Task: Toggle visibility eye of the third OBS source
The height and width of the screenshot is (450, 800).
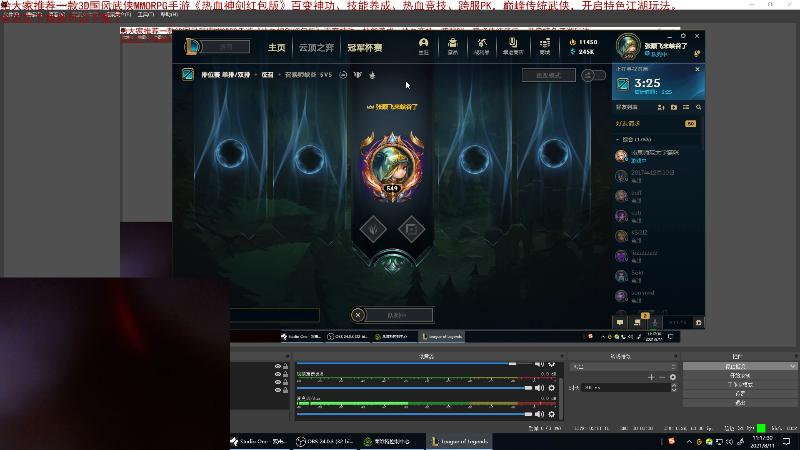Action: point(278,382)
